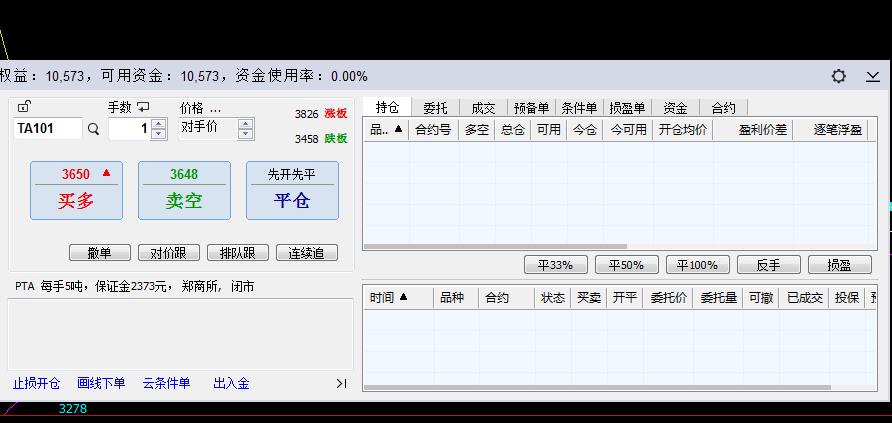892x423 pixels.
Task: Toggle the lock icon above TA101
Action: (24, 106)
